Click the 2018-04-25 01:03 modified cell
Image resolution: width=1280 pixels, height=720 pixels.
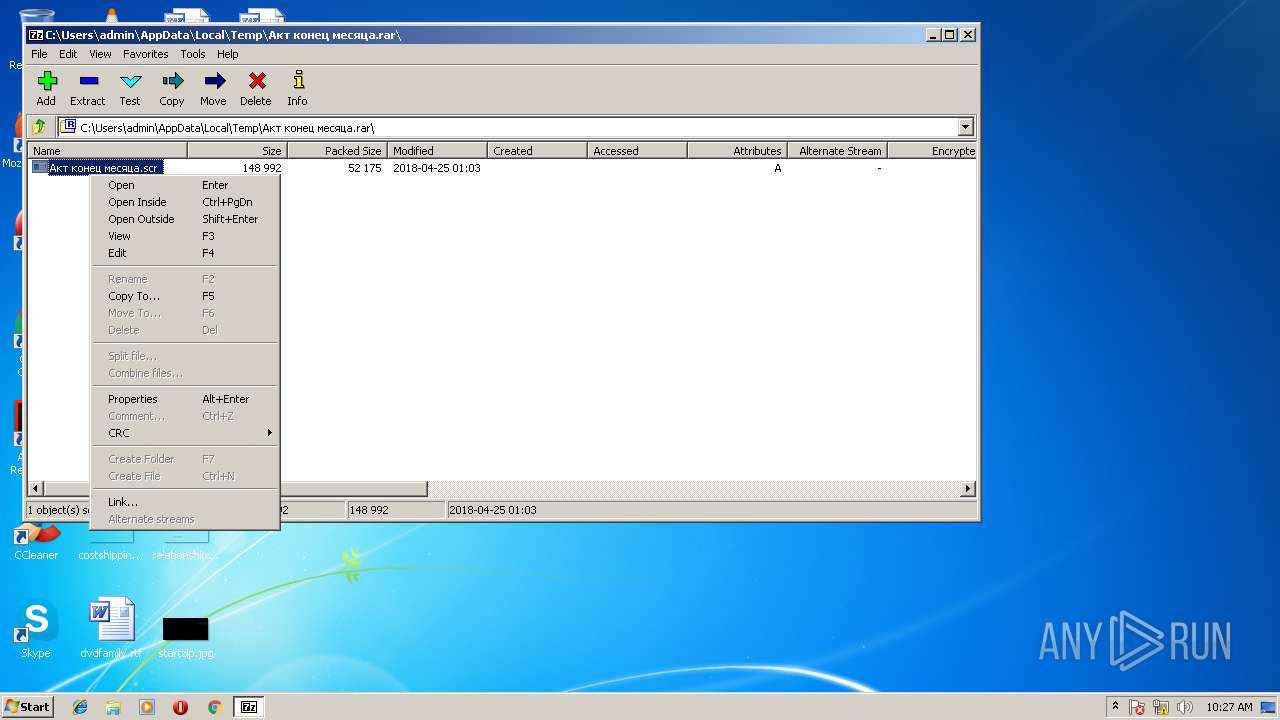(x=437, y=168)
